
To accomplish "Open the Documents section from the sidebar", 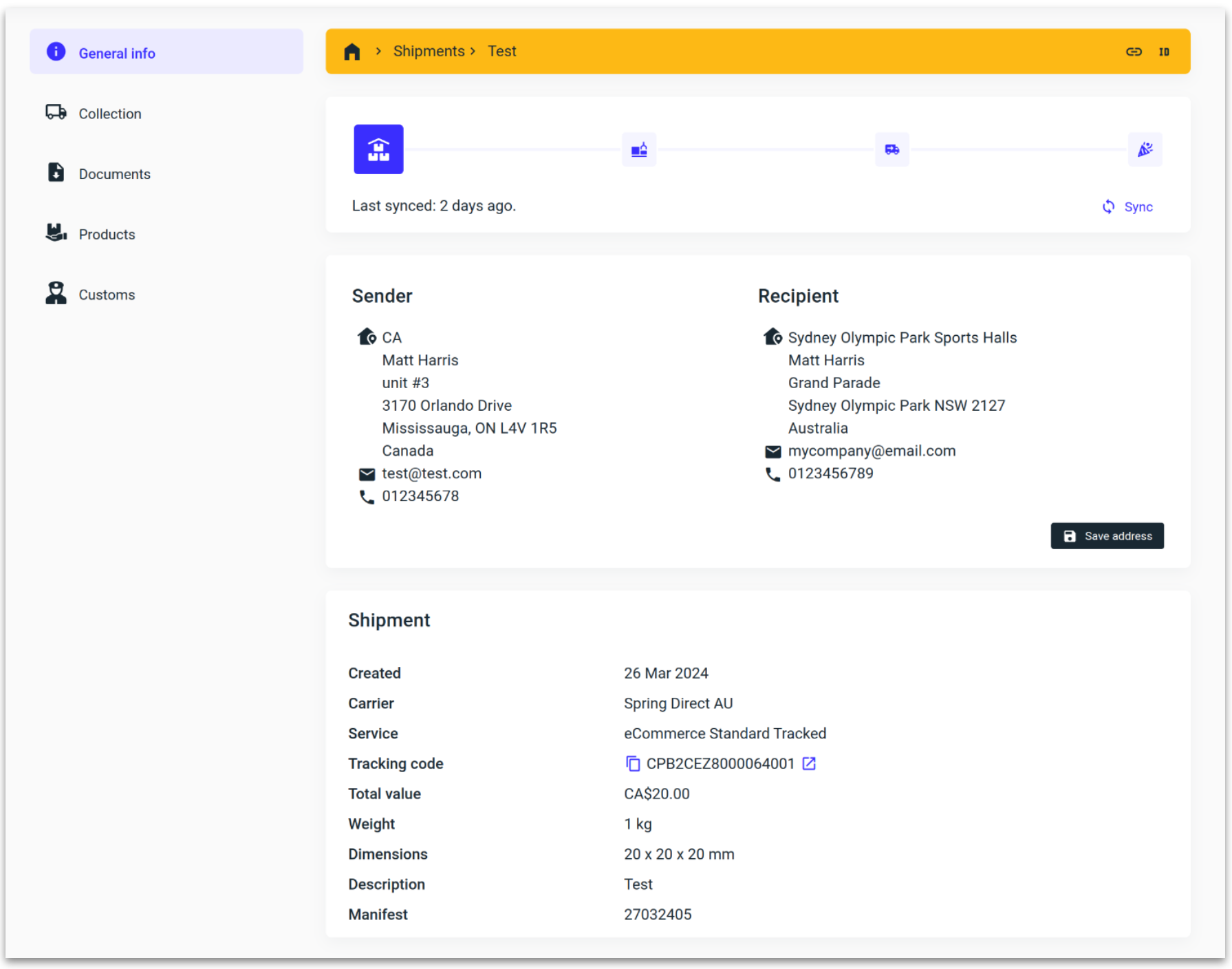I will [114, 173].
